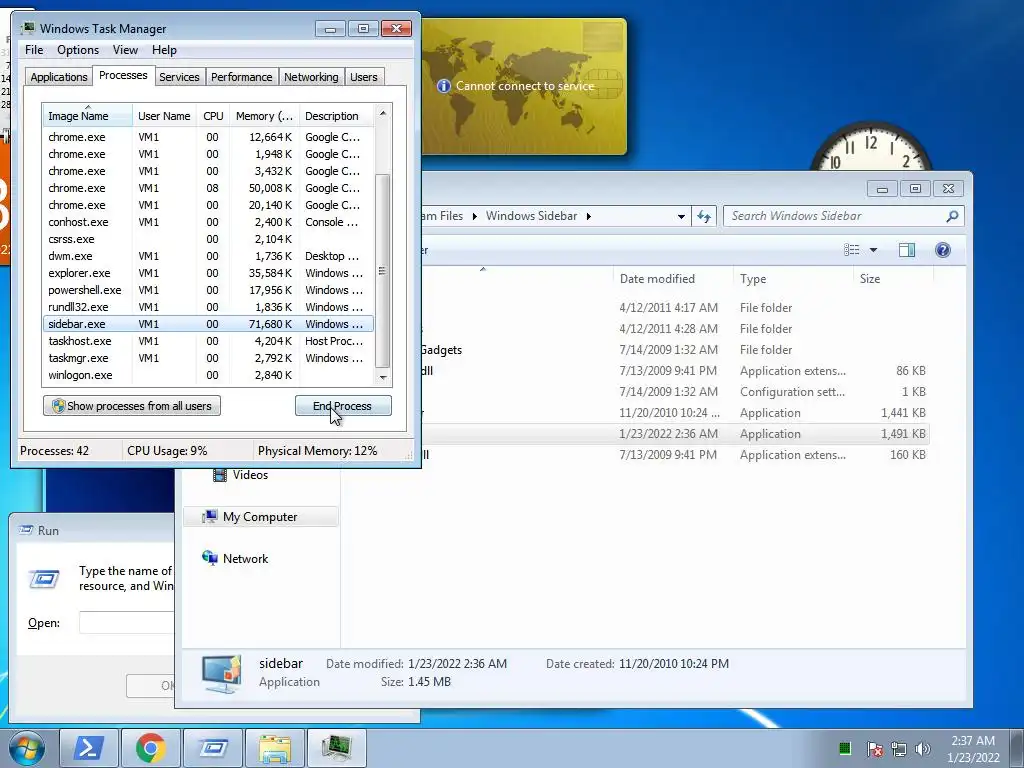This screenshot has width=1024, height=768.
Task: Click the process list scrollbar thumb
Action: [x=383, y=270]
